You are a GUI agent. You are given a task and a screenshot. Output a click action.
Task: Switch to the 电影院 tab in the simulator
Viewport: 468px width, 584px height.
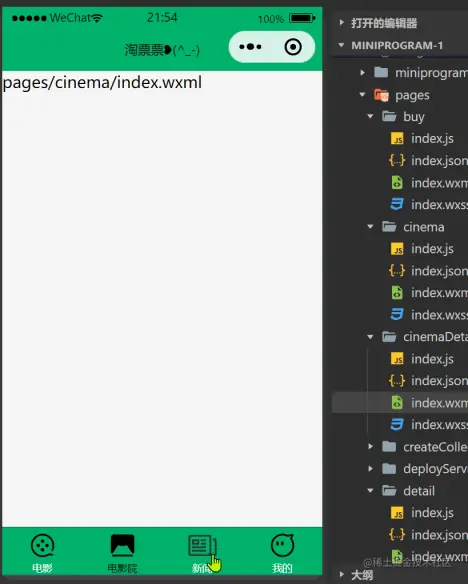(122, 553)
